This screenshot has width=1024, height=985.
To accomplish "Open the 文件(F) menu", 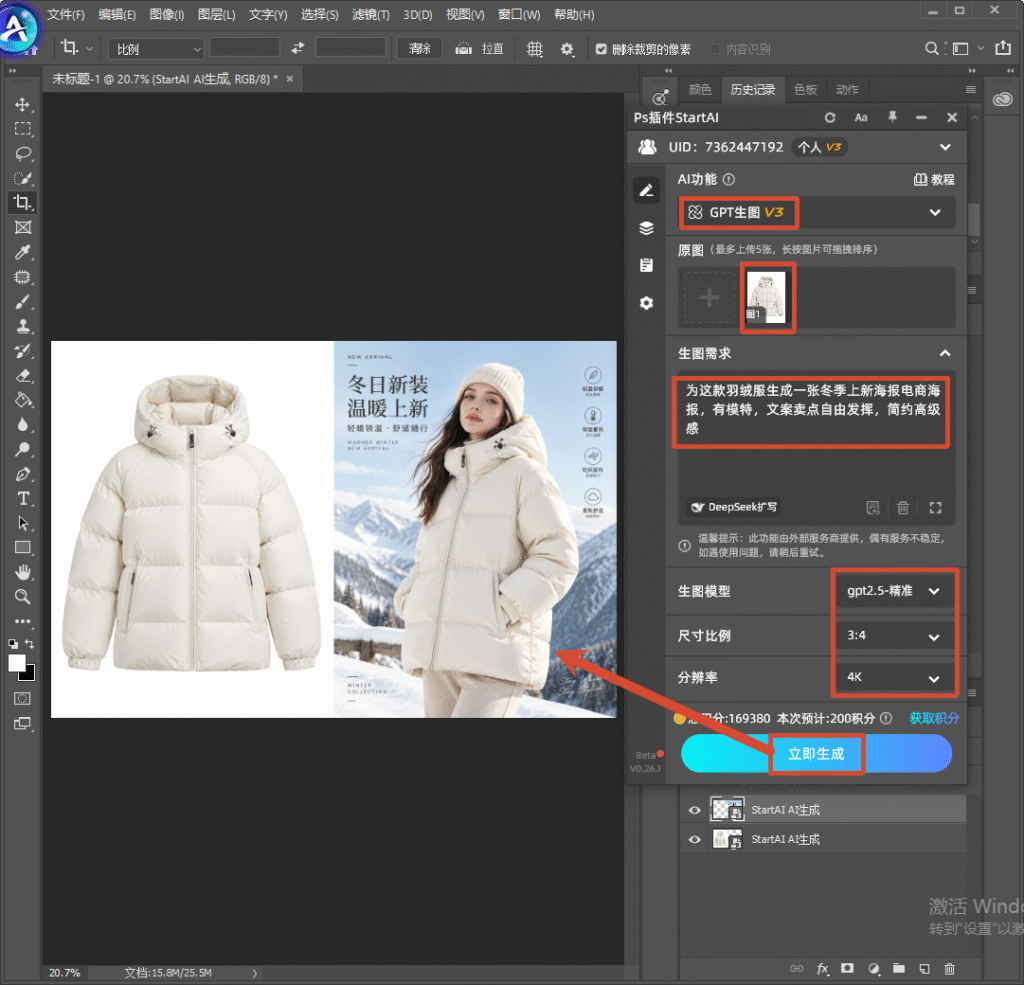I will pos(66,14).
